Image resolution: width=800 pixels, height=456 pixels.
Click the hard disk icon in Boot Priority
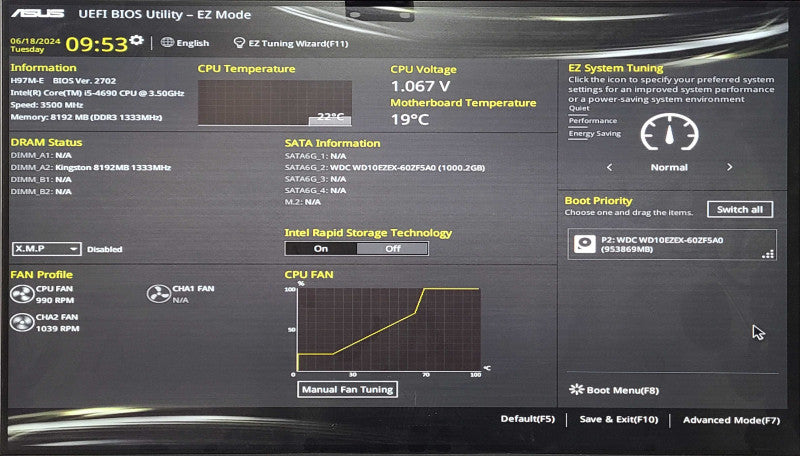click(585, 244)
